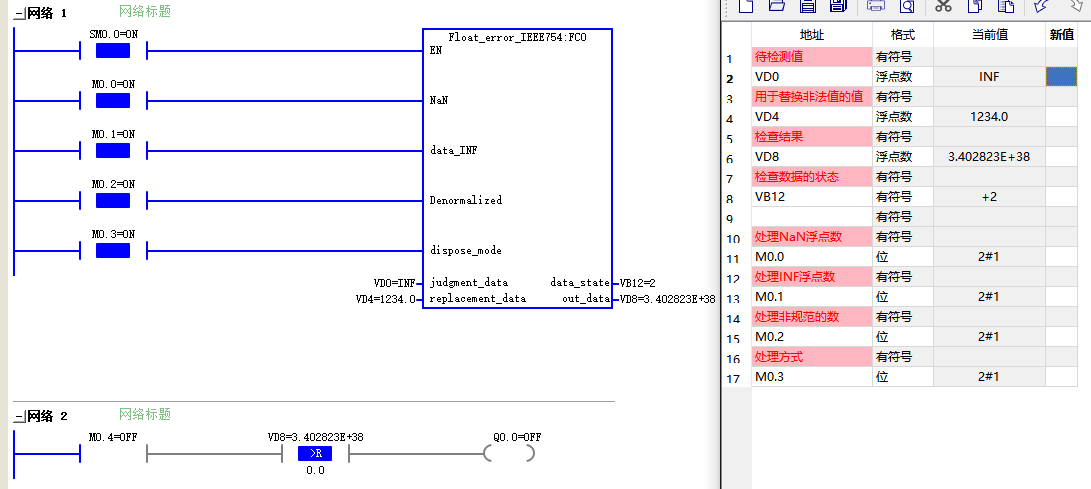The height and width of the screenshot is (489, 1091).
Task: Click the 检查结果 comment row
Action: [812, 137]
